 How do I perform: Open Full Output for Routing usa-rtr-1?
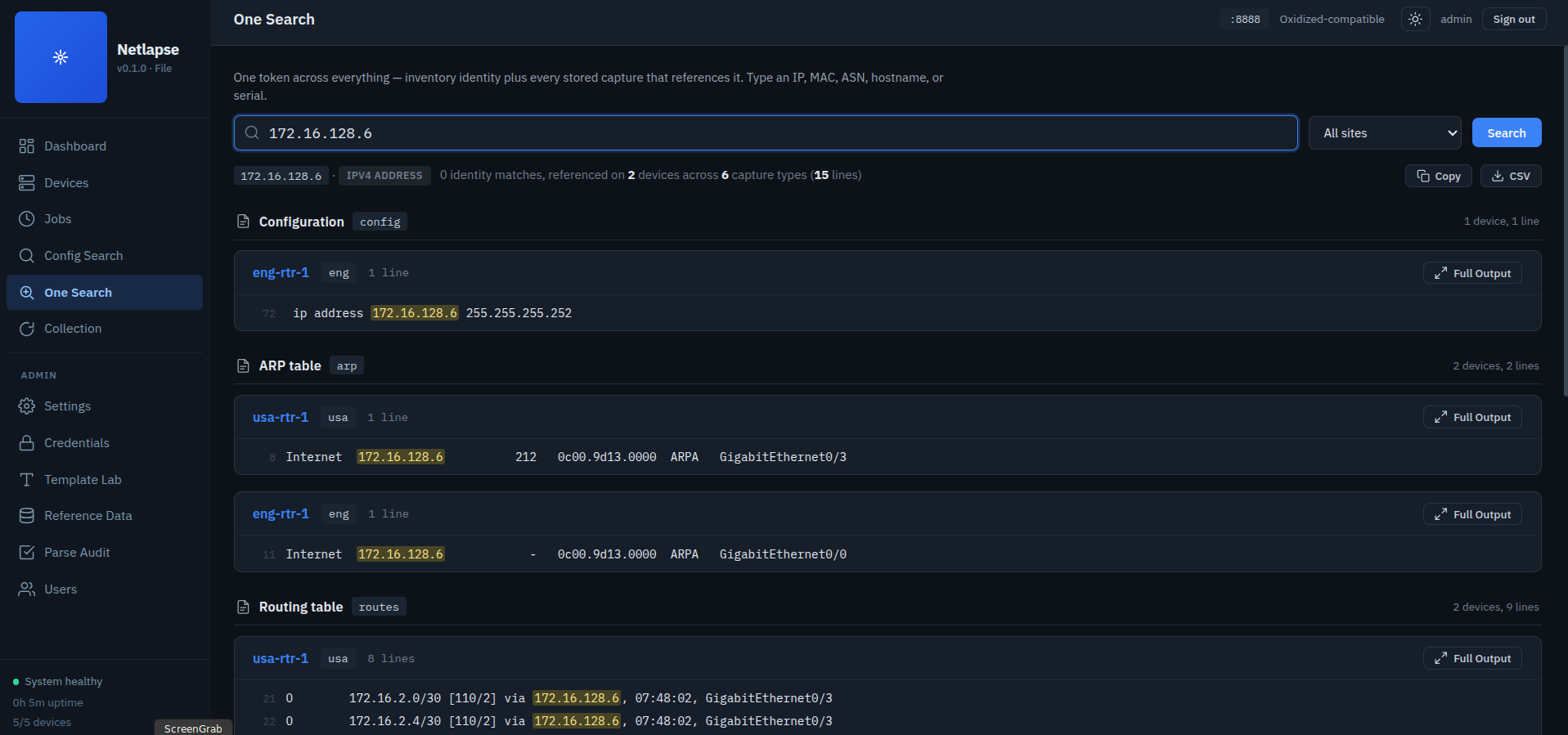click(x=1472, y=658)
